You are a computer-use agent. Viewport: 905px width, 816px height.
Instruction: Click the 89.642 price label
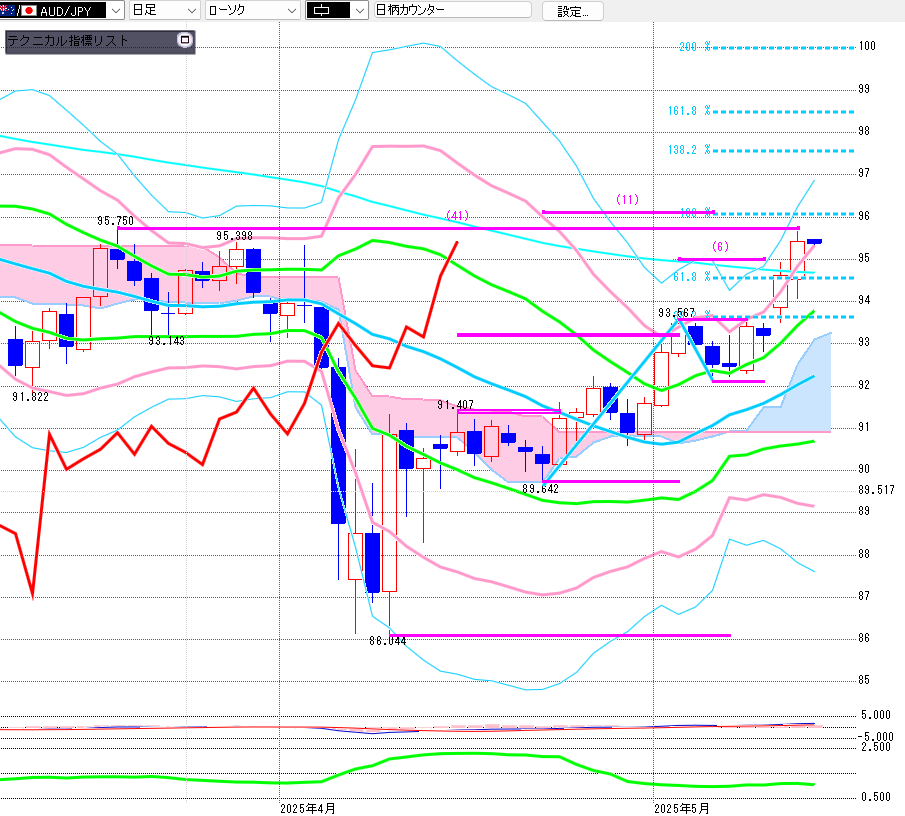(x=540, y=489)
